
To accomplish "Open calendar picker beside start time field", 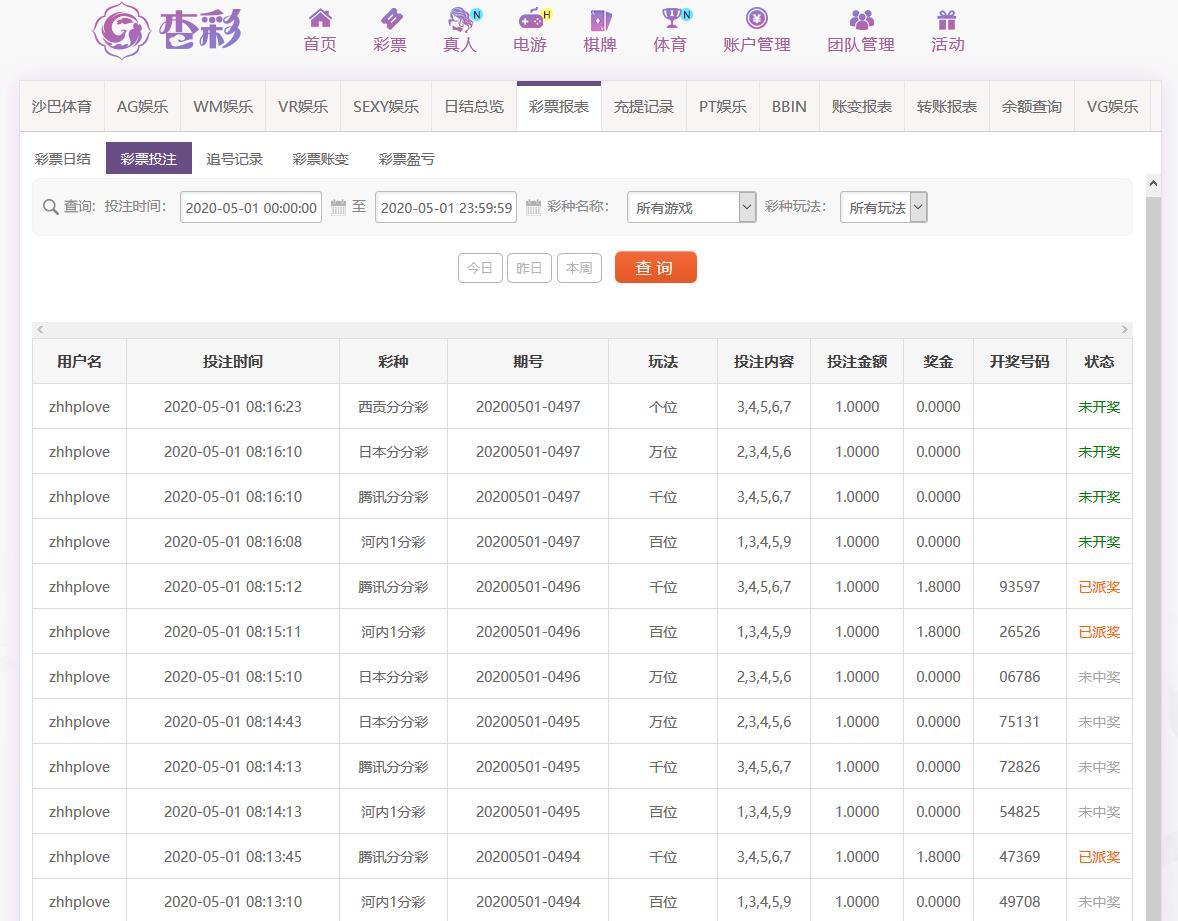I will click(338, 207).
